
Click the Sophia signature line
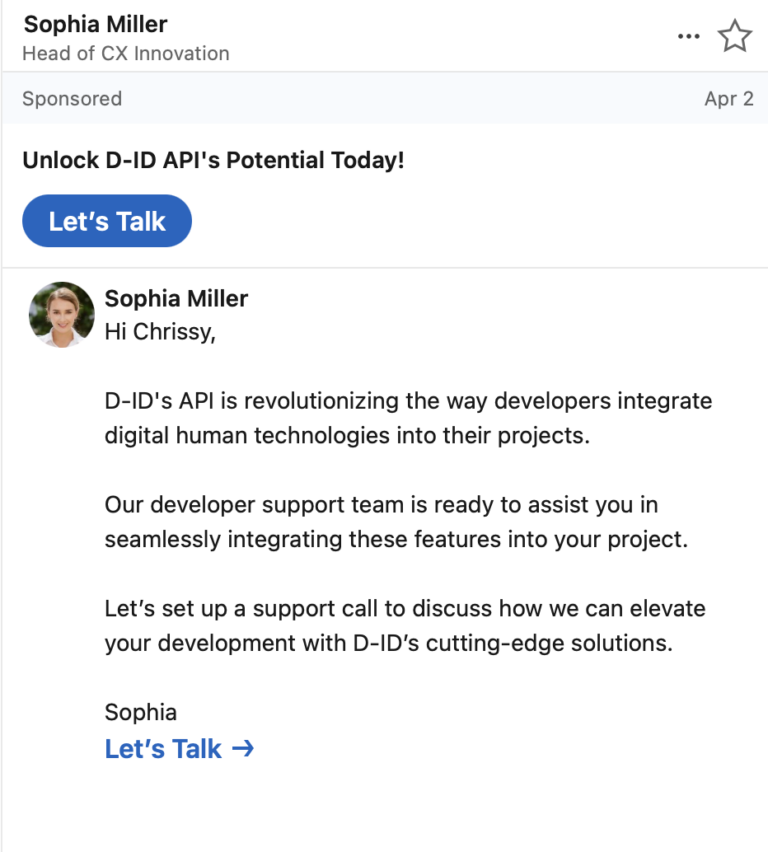pyautogui.click(x=141, y=712)
